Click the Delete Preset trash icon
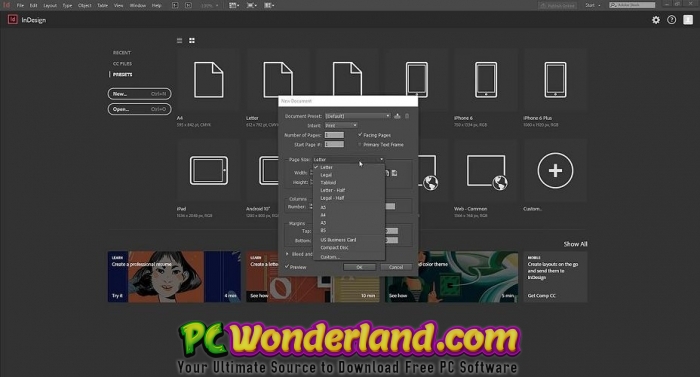Screen dimensions: 700x377 coord(407,116)
